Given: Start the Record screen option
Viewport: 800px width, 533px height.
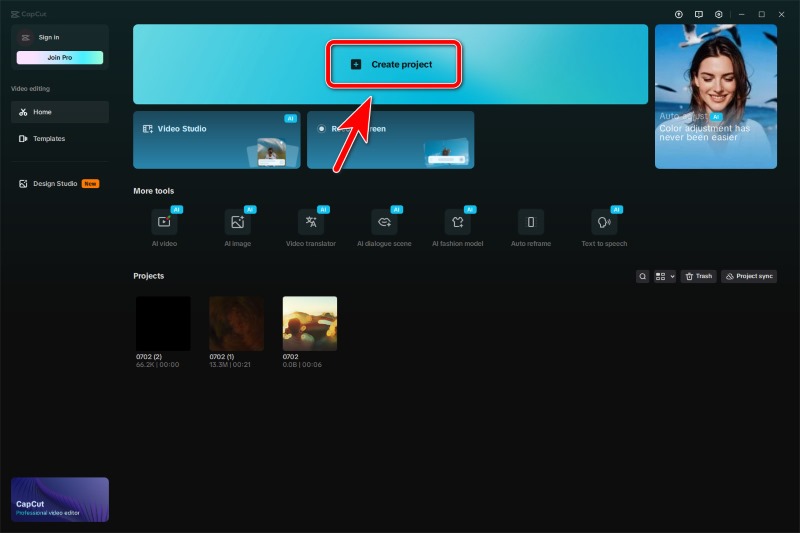Looking at the screenshot, I should pyautogui.click(x=390, y=140).
